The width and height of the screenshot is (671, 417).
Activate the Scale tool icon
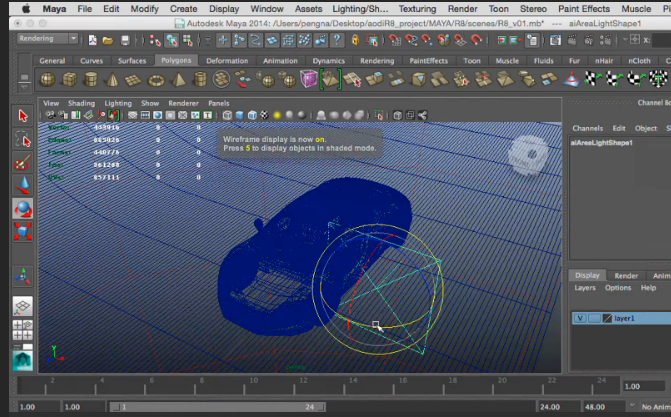23,231
